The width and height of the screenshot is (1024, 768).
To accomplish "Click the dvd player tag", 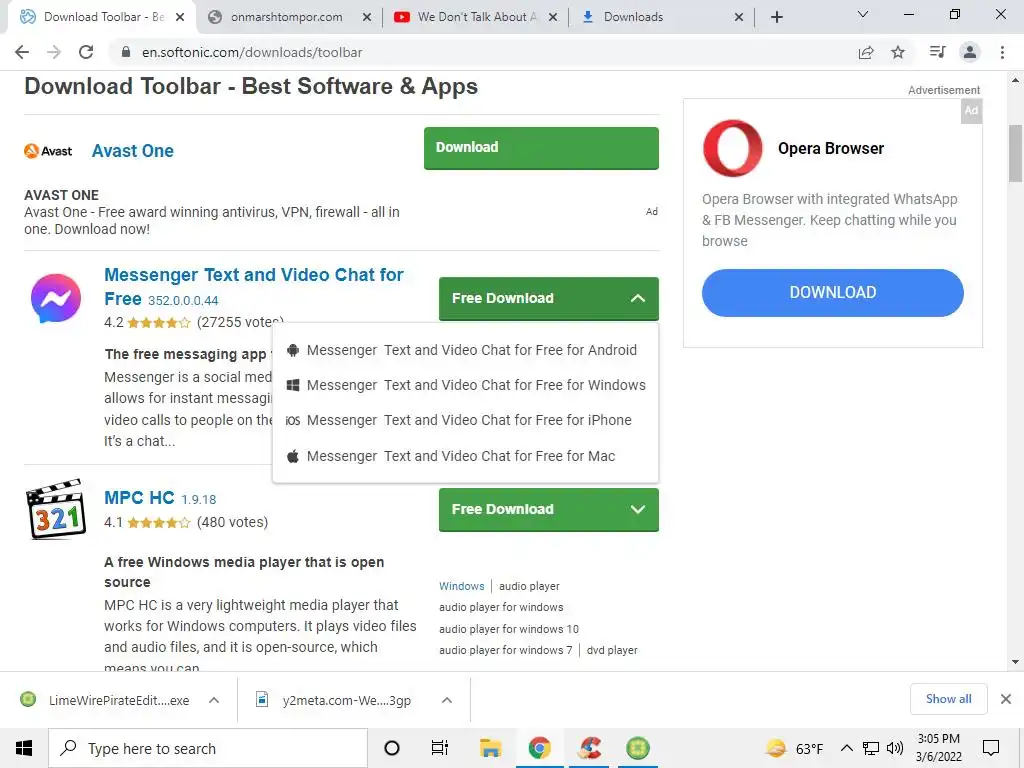I will [x=612, y=650].
